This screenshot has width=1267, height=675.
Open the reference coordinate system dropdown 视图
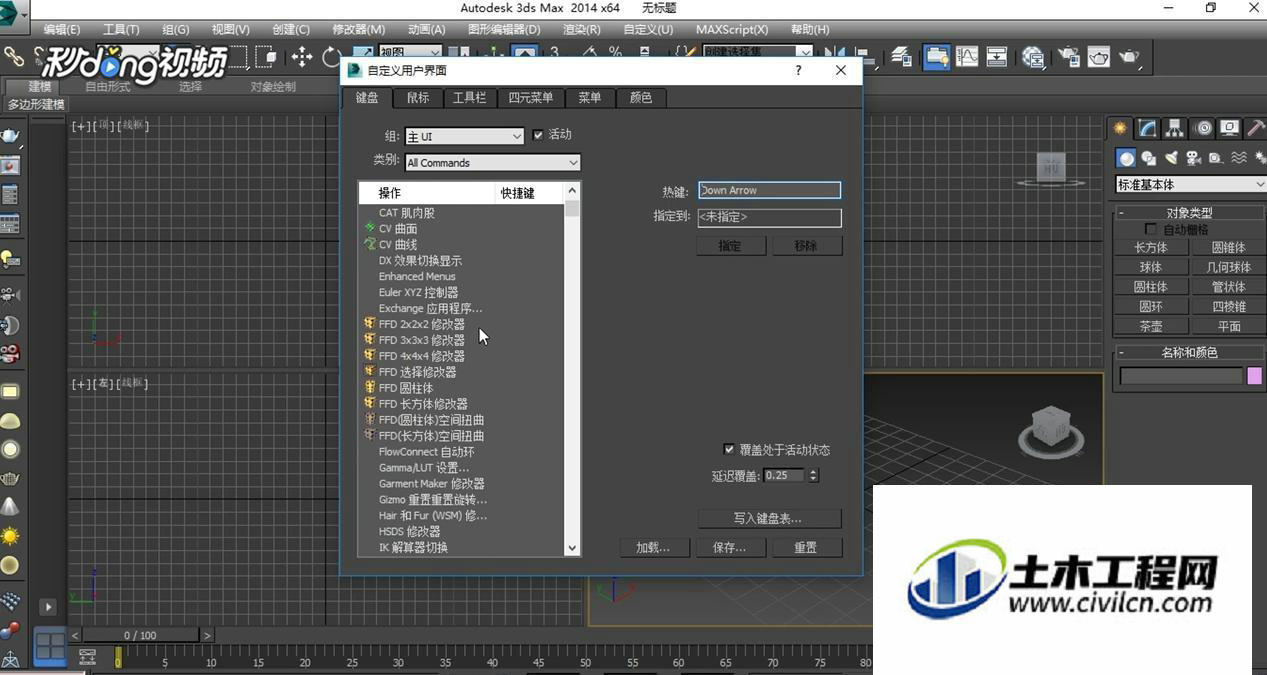click(409, 52)
